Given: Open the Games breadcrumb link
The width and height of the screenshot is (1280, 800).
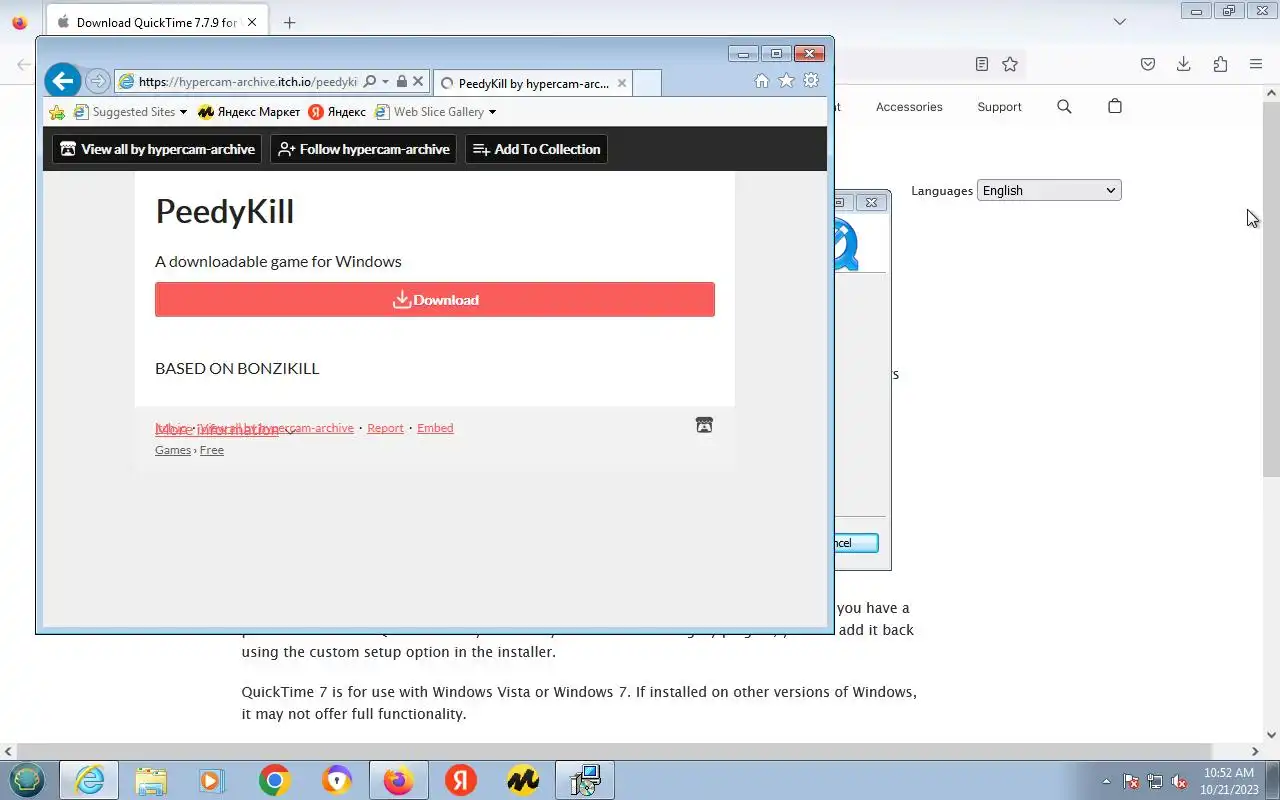Looking at the screenshot, I should point(173,450).
